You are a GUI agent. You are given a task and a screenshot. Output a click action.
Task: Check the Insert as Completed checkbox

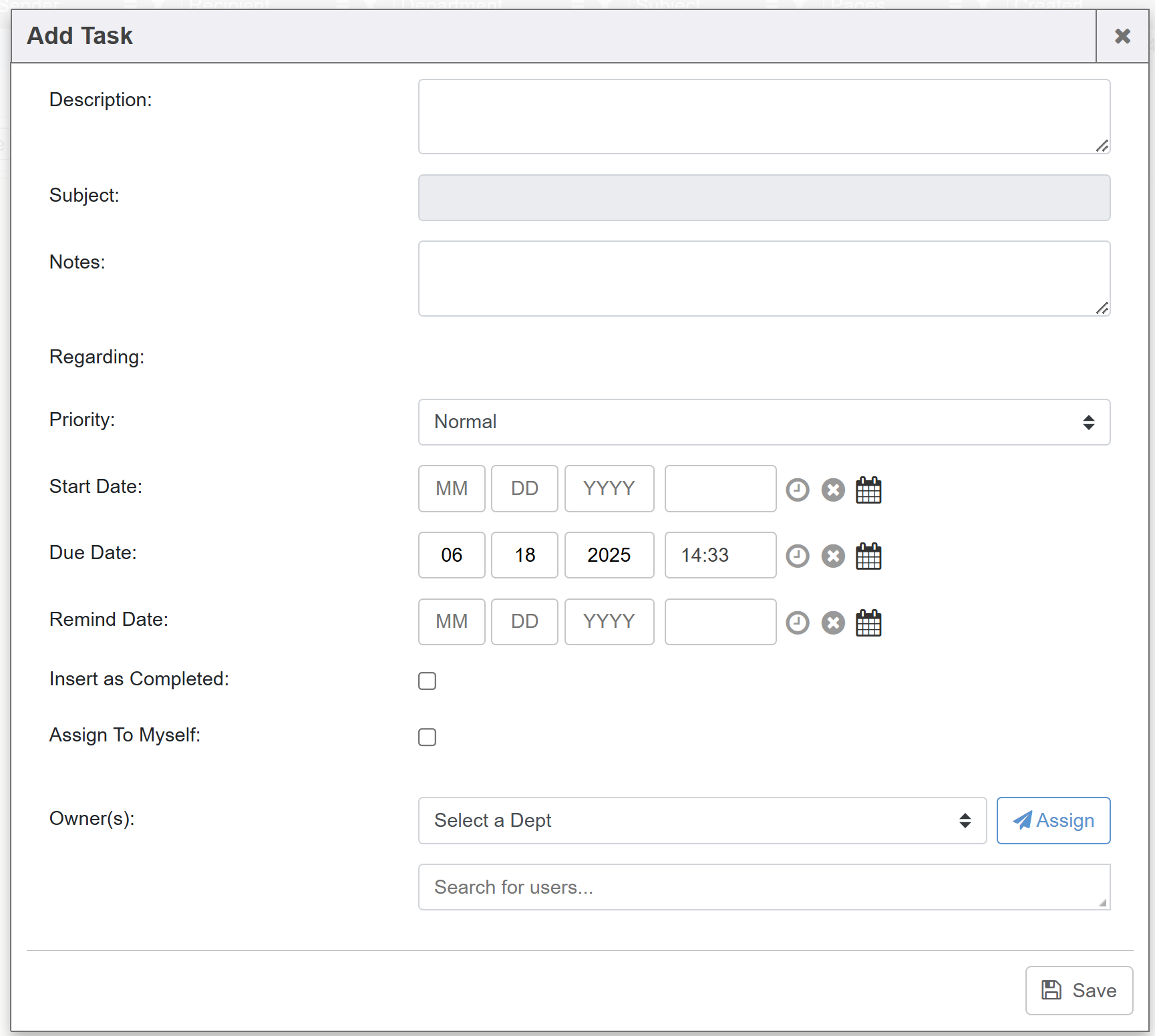tap(428, 681)
